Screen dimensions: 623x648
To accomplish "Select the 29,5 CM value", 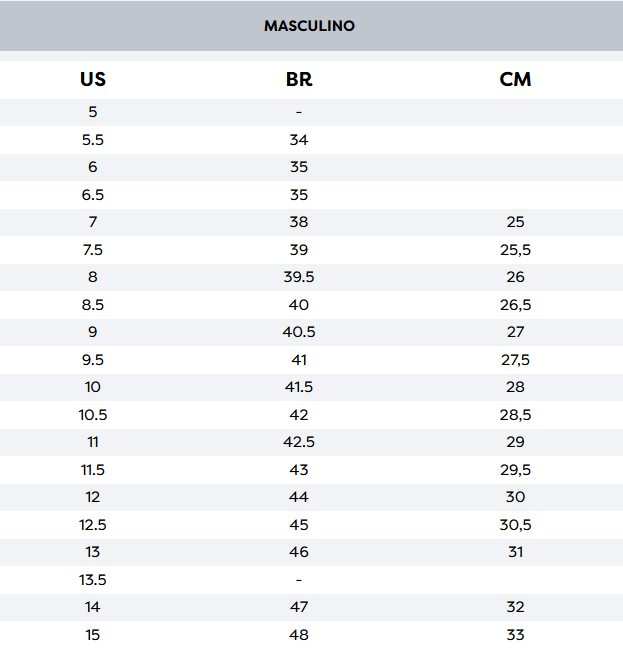I will click(515, 470).
